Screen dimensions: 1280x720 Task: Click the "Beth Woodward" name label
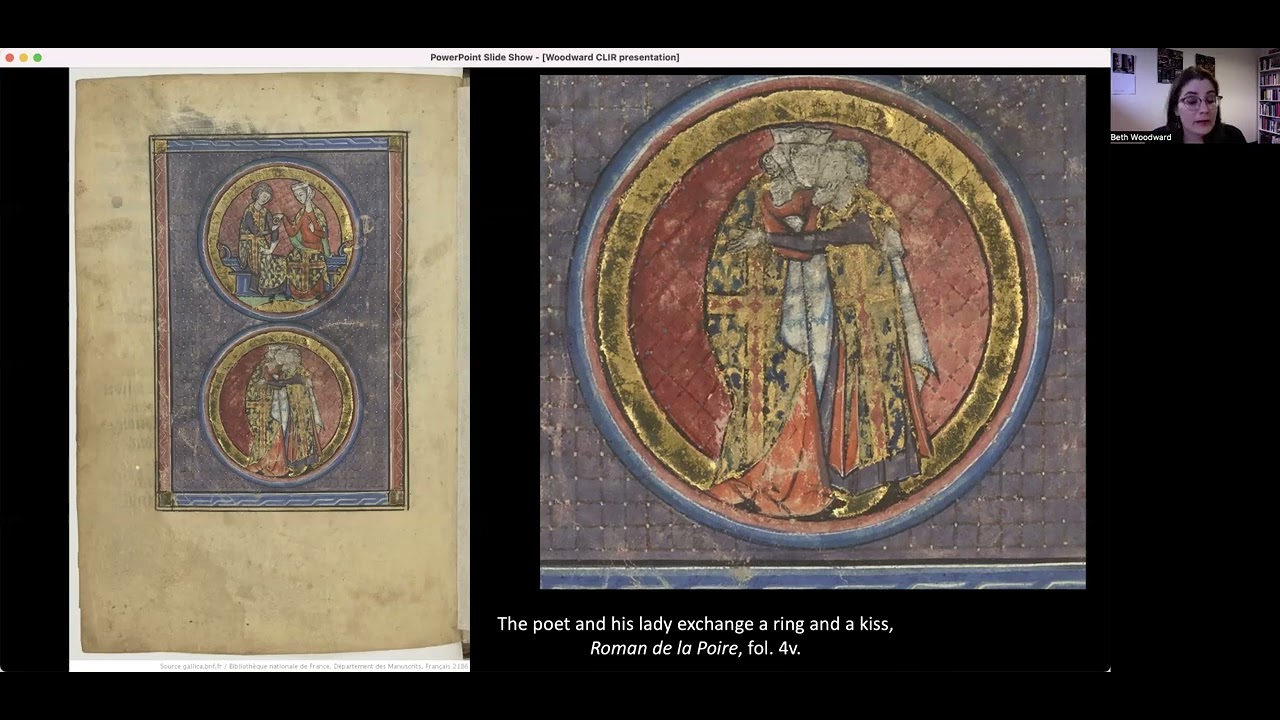1141,137
